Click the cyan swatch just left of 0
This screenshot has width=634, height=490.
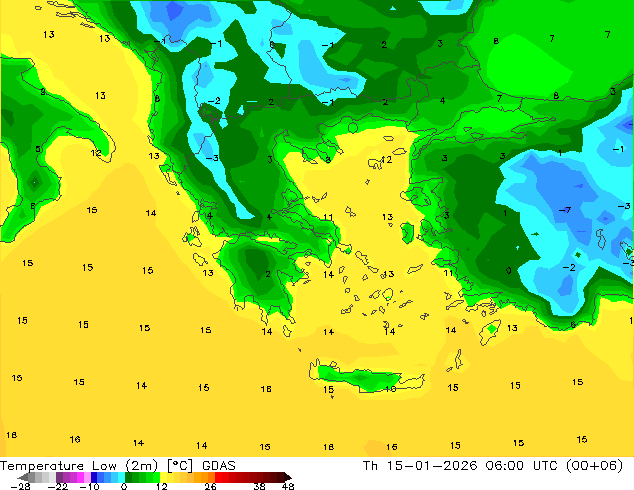click(x=121, y=477)
